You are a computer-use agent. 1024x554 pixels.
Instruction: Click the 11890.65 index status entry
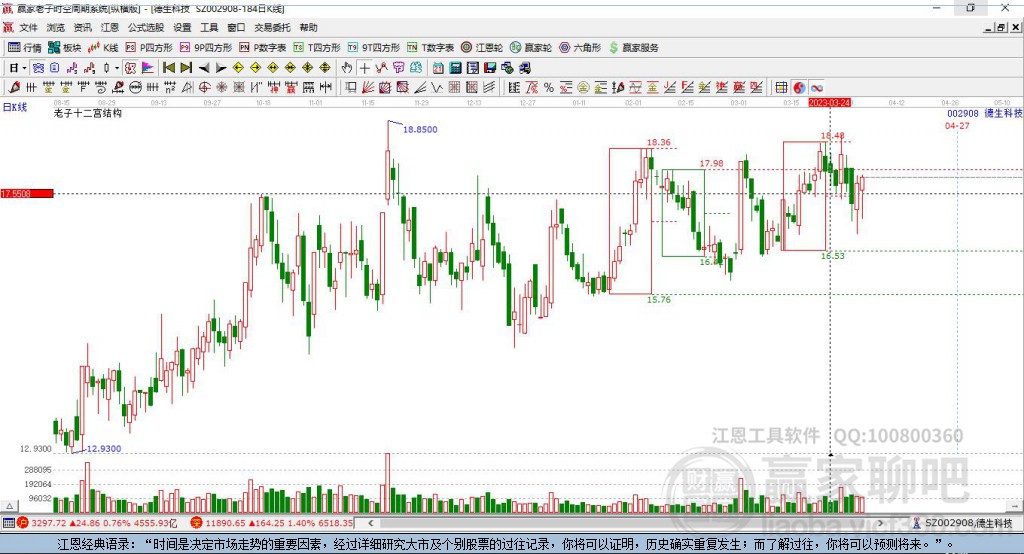pos(272,523)
